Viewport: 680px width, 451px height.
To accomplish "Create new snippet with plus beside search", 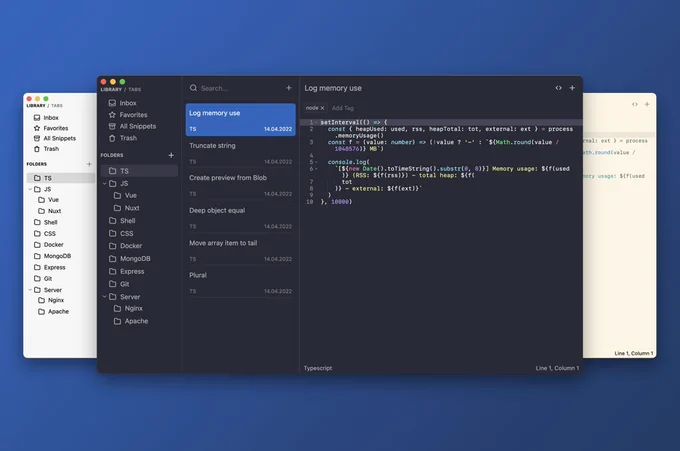I will pos(289,88).
